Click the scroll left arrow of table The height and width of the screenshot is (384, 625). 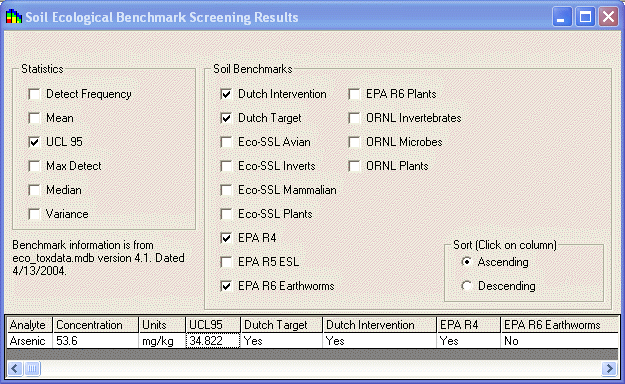[x=15, y=368]
